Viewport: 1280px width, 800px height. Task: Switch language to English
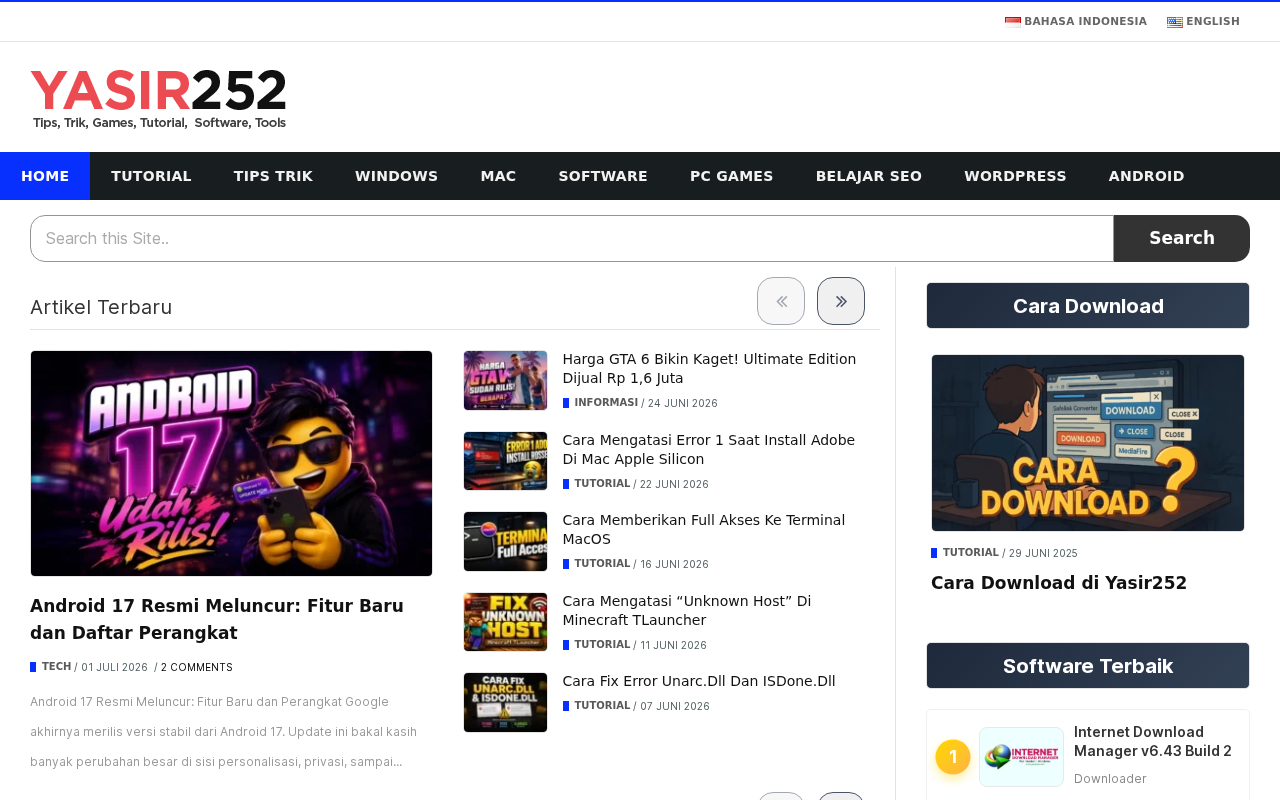1203,22
